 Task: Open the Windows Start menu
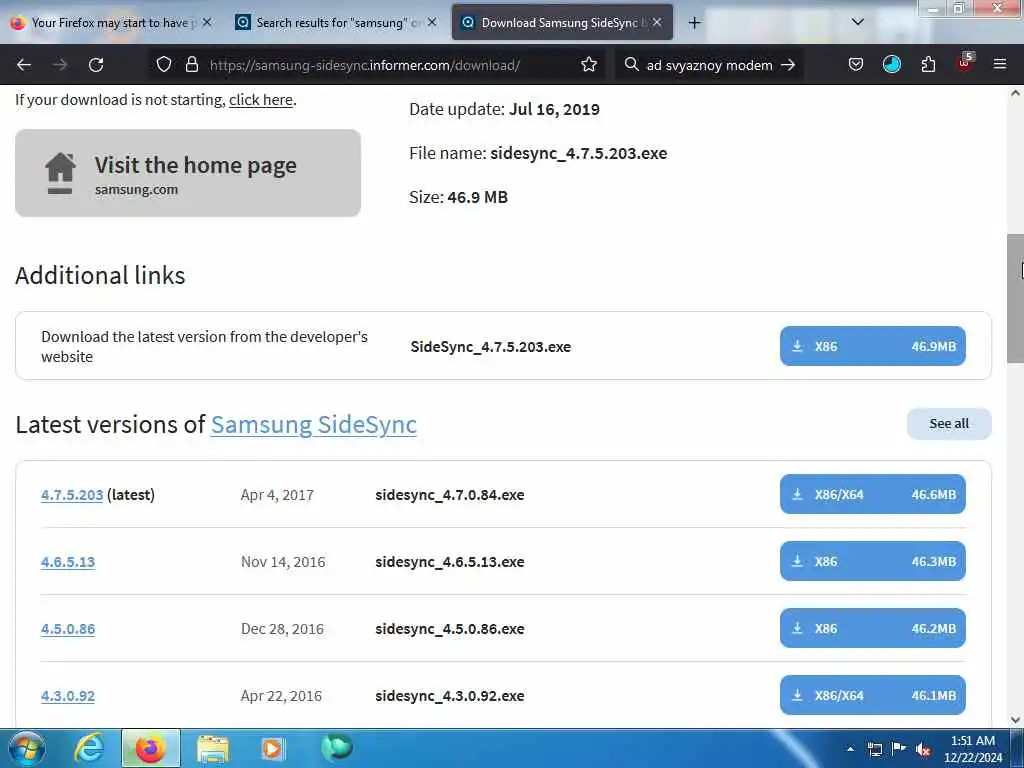[x=26, y=748]
